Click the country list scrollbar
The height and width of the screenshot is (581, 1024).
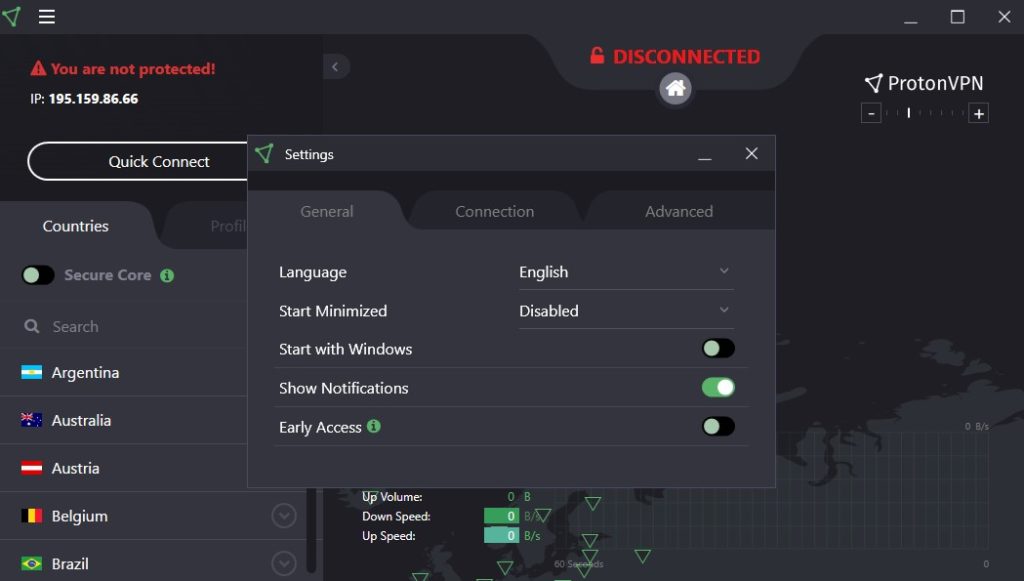(312, 530)
